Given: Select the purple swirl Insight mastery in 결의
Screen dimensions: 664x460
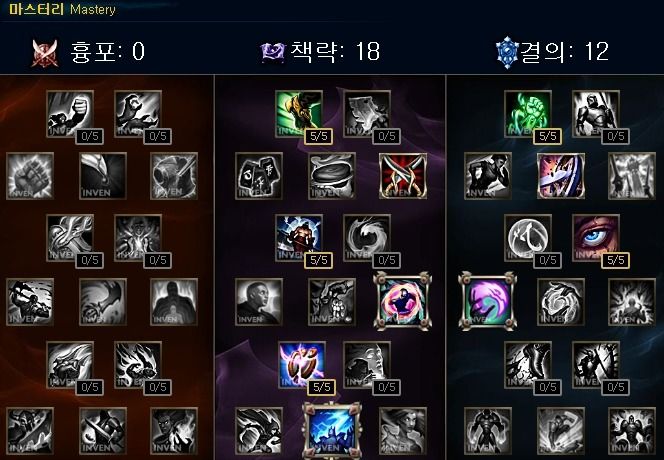Looking at the screenshot, I should (x=488, y=302).
